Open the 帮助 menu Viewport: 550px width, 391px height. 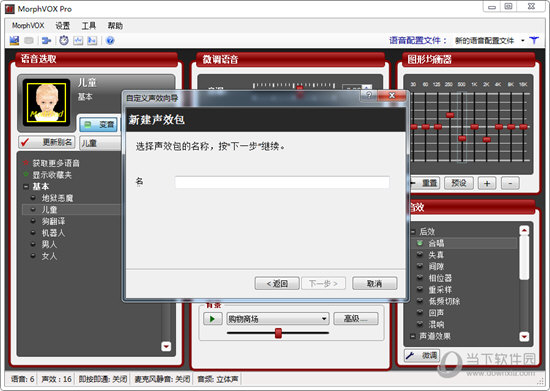pyautogui.click(x=115, y=26)
